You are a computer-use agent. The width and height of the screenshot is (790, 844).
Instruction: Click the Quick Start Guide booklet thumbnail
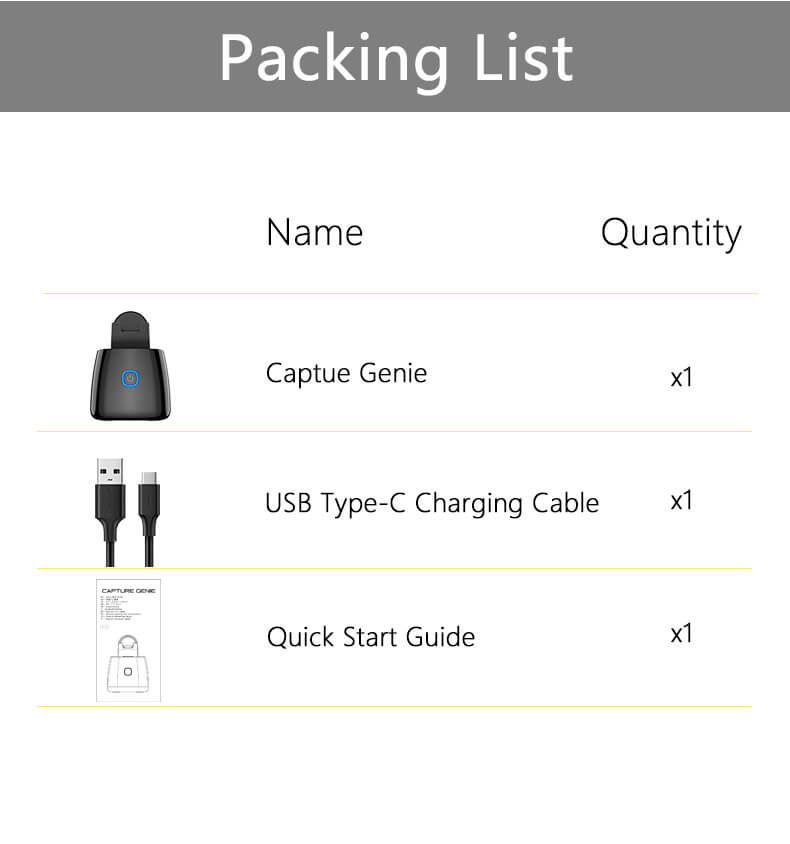pyautogui.click(x=128, y=640)
